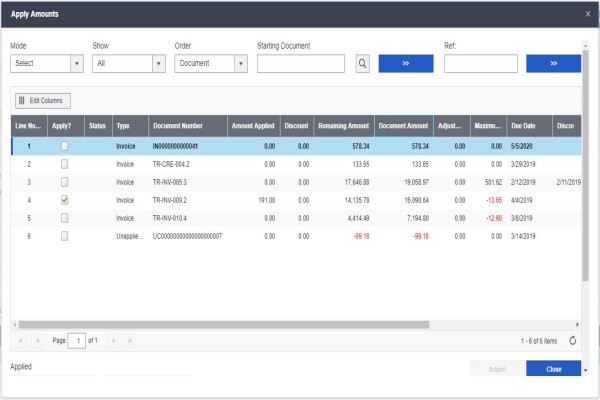Uncheck the Apply box for TR-INV-009.2
The height and width of the screenshot is (400, 600).
(x=65, y=200)
